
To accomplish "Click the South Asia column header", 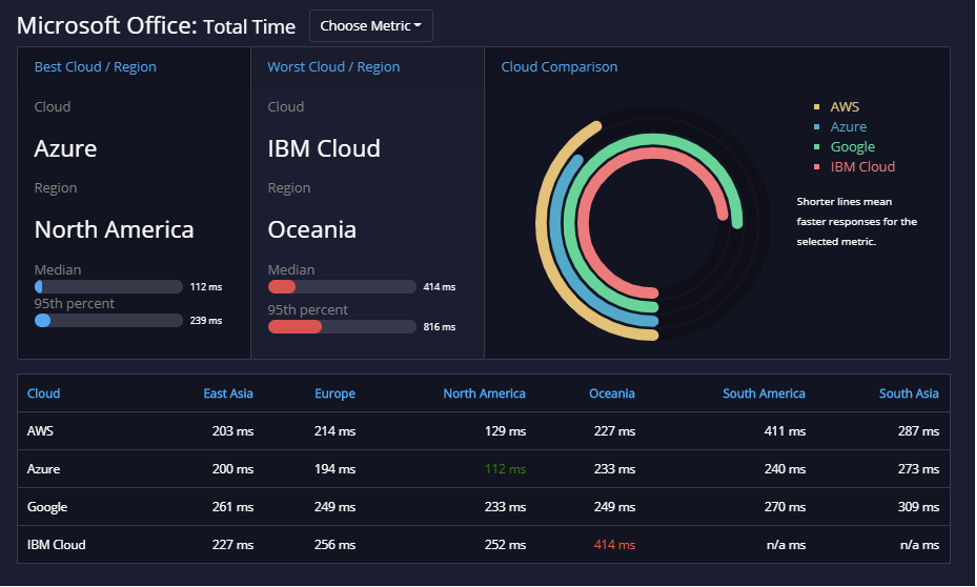I will 908,394.
